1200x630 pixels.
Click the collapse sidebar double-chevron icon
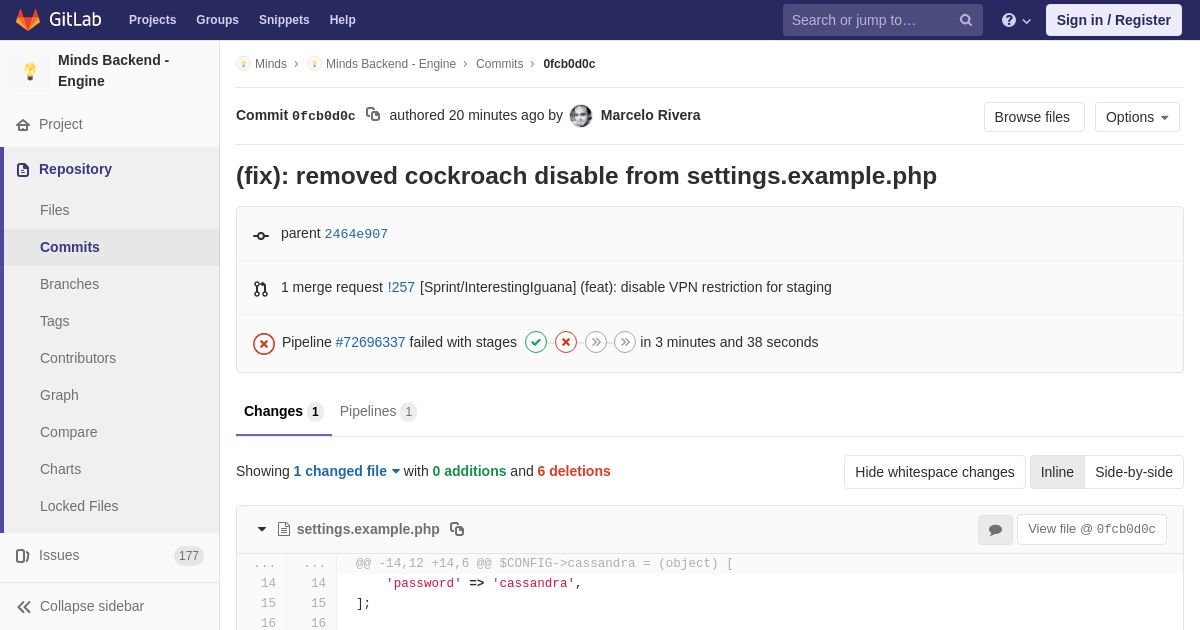pos(24,607)
